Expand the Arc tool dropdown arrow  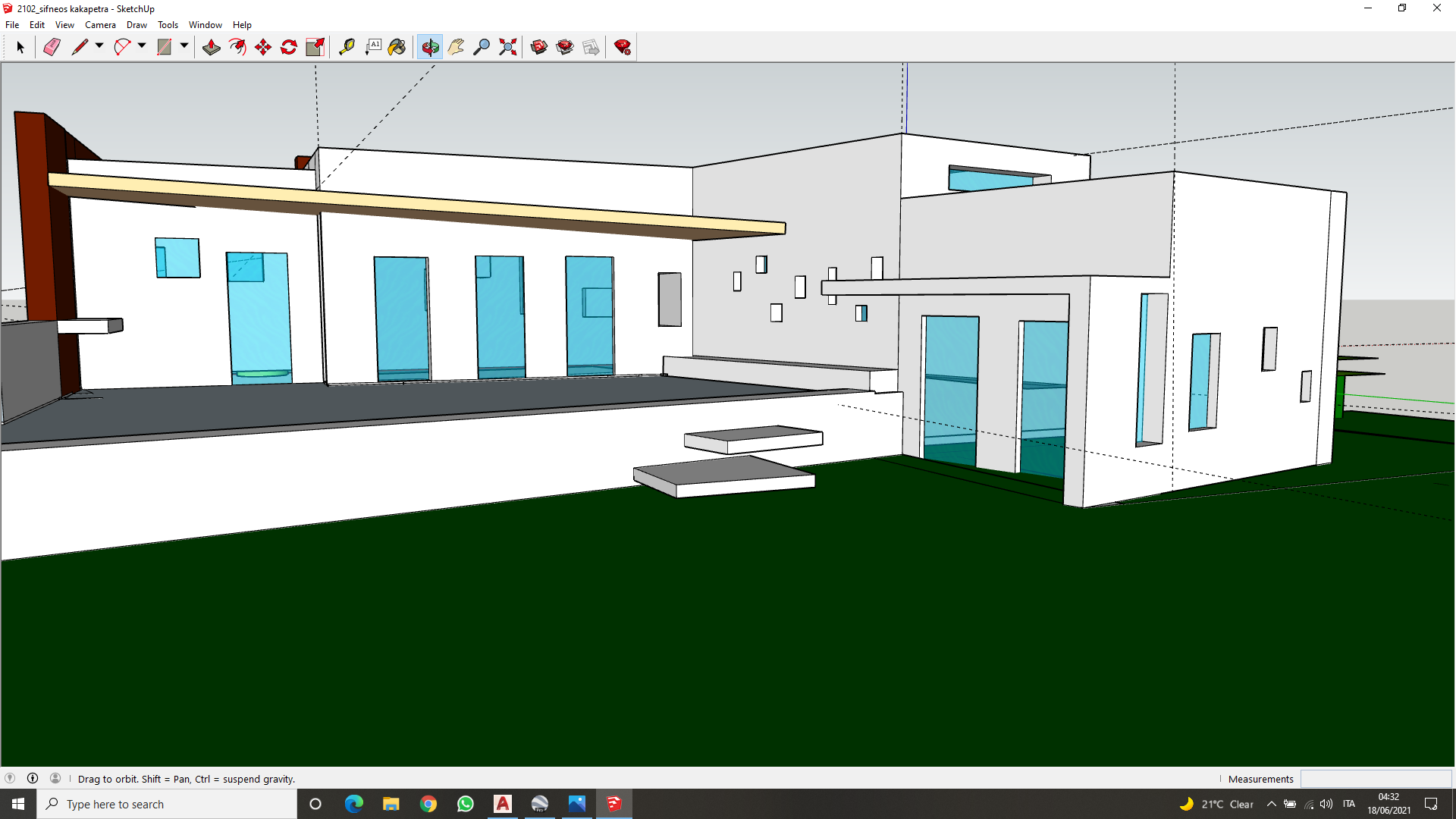(142, 46)
